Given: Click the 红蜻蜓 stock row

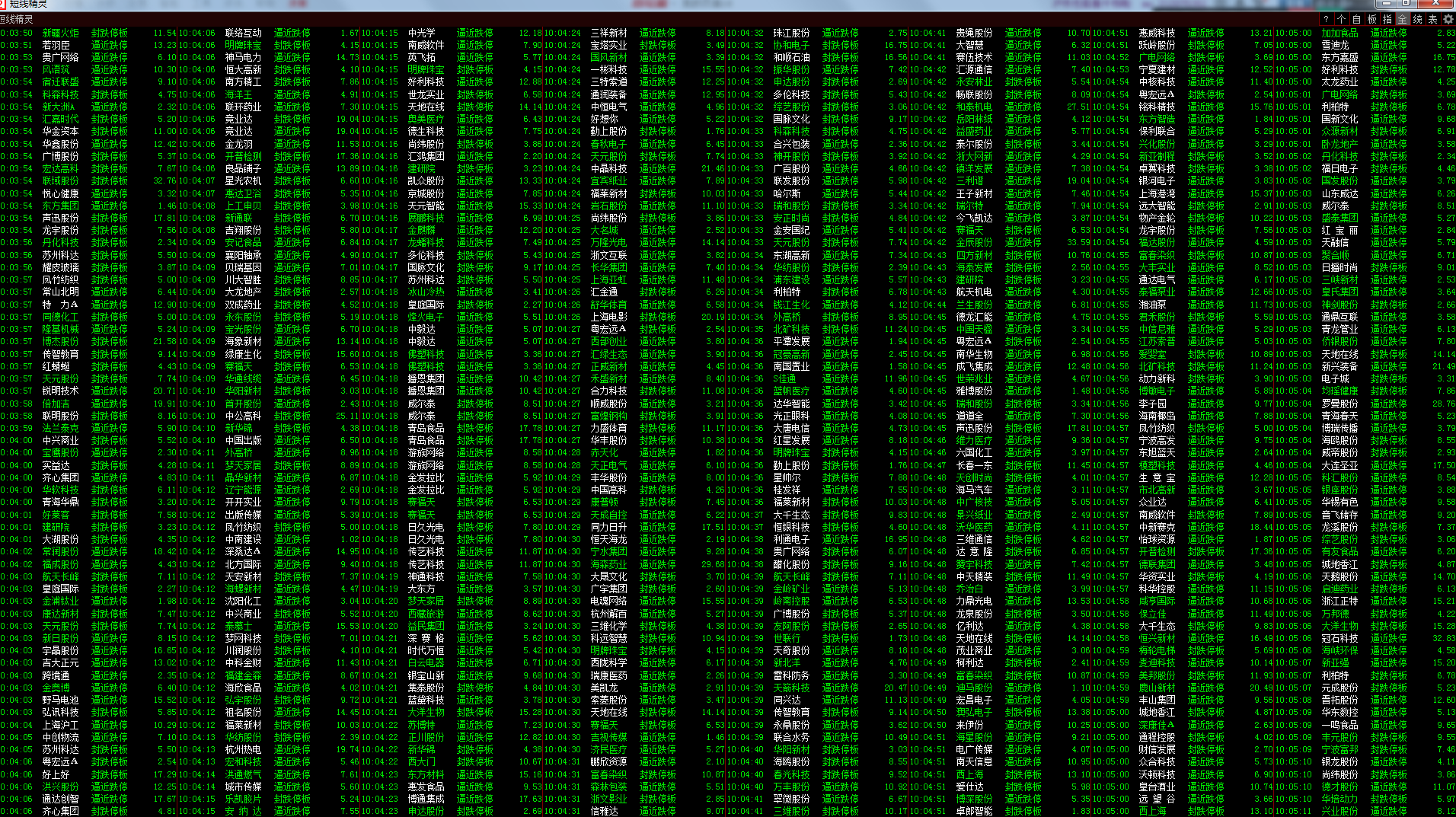Looking at the screenshot, I should (56, 366).
